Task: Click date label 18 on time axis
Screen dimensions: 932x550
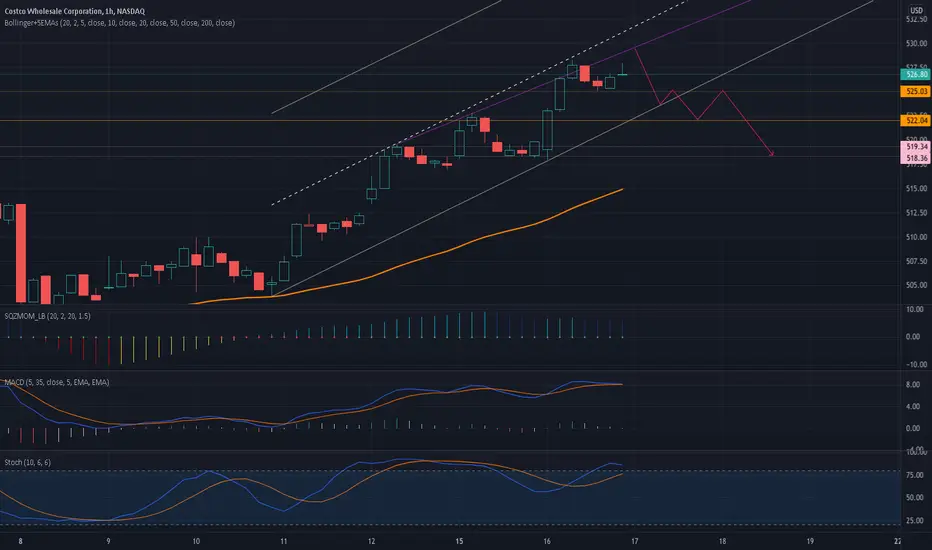Action: click(x=722, y=541)
